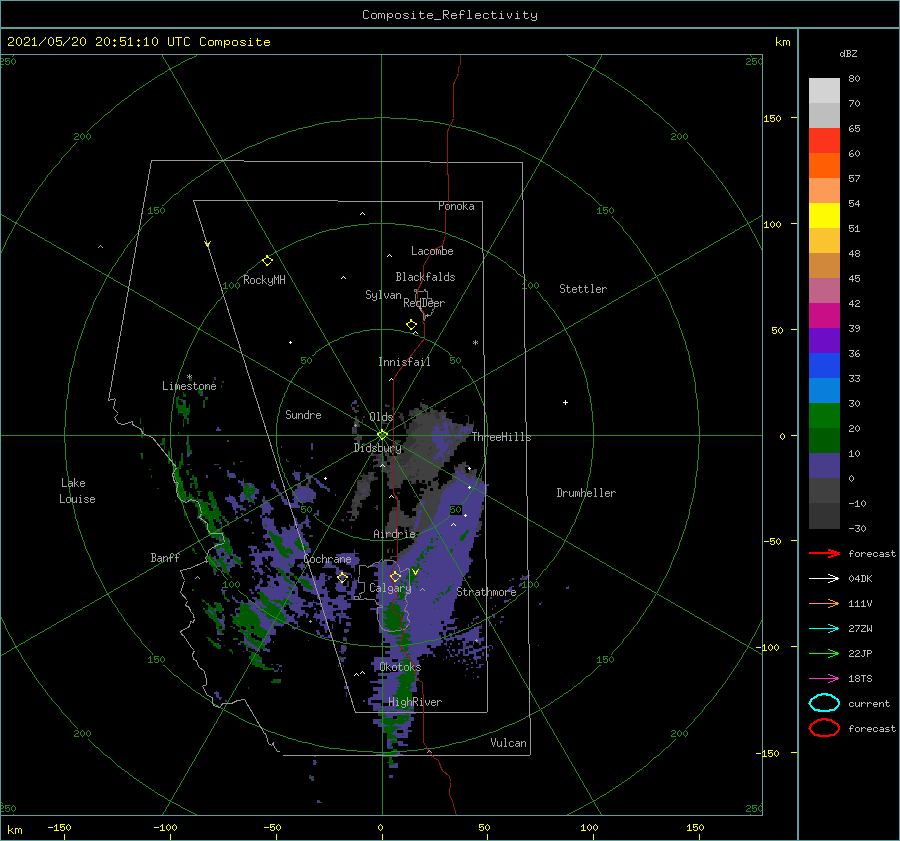Screen dimensions: 900x841
Task: Click the Didsbury label
Action: coord(378,448)
